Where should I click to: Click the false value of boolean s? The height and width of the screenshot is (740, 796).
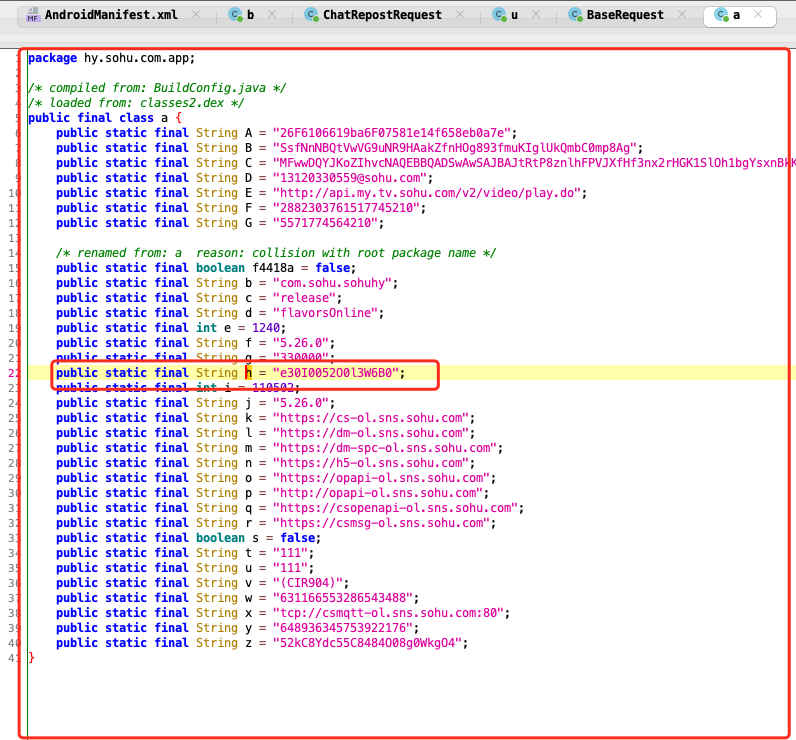297,538
